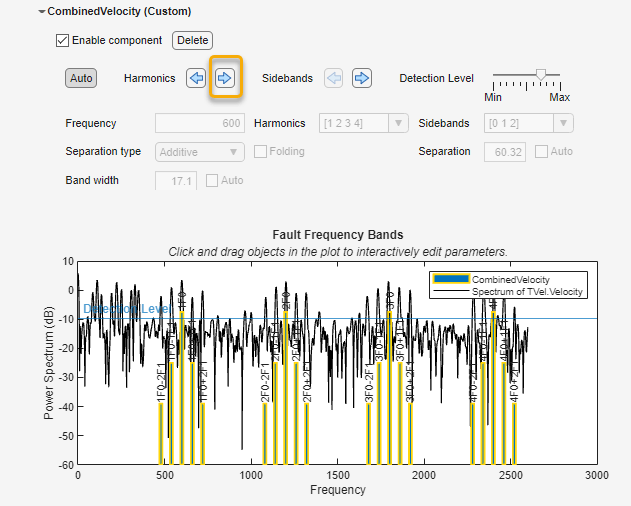Open the Separation type Additive dropdown

click(201, 152)
